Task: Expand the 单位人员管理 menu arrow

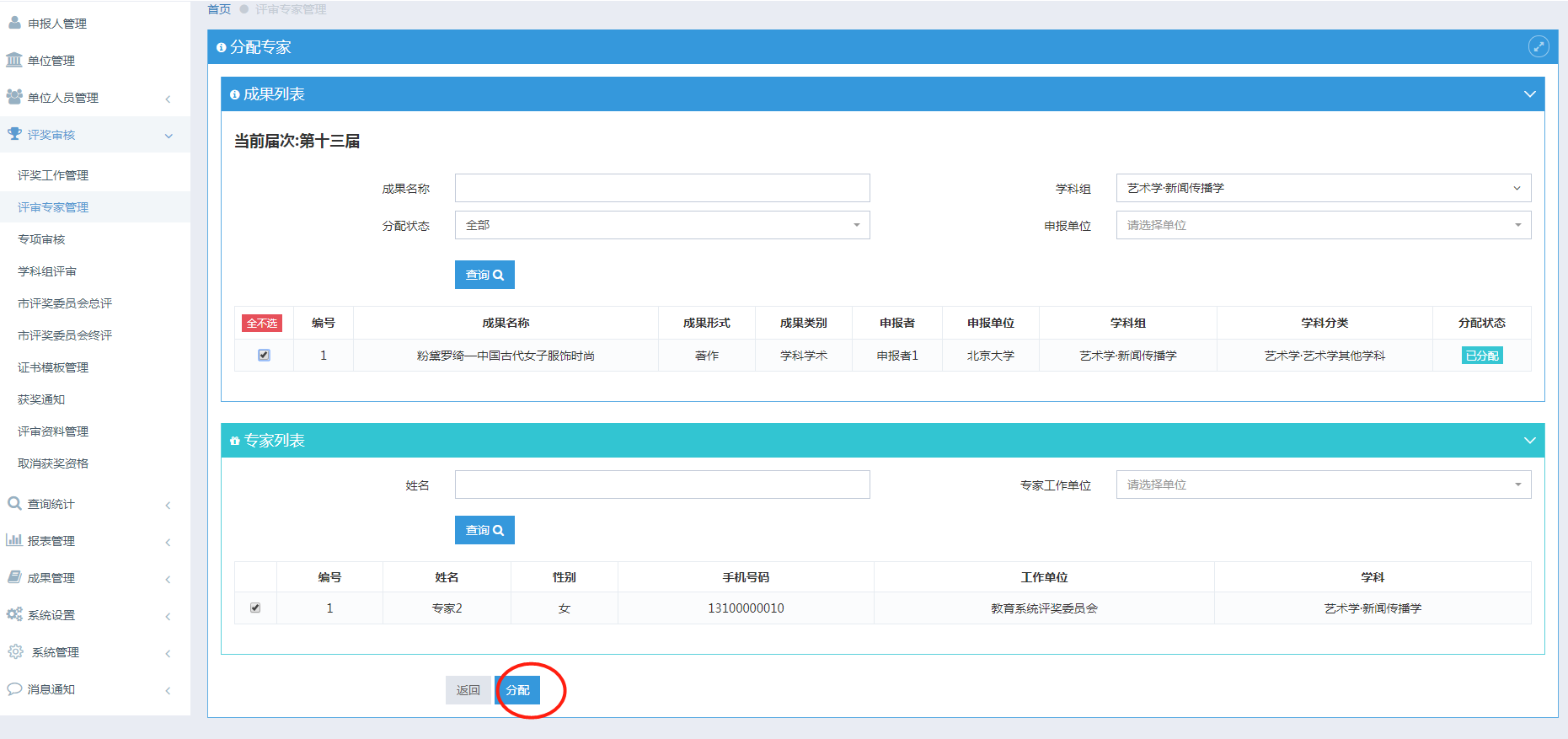Action: 169,99
